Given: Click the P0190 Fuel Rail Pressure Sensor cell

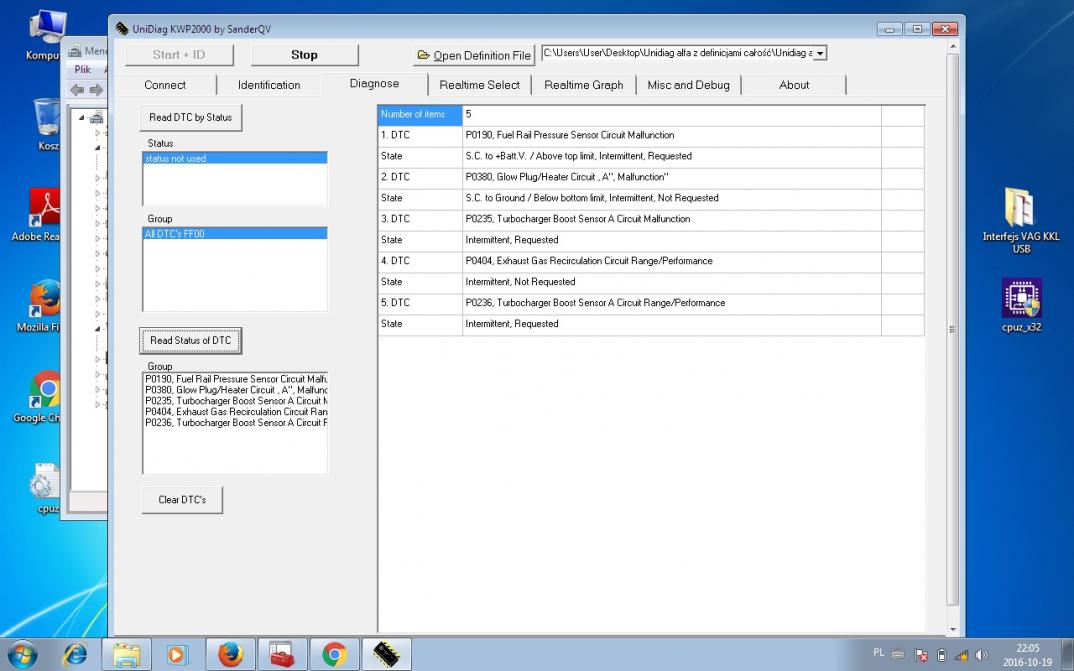Looking at the screenshot, I should 671,135.
